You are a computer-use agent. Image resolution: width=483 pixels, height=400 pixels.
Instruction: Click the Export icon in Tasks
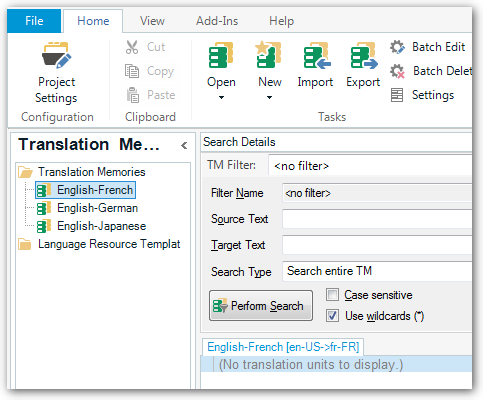(364, 55)
